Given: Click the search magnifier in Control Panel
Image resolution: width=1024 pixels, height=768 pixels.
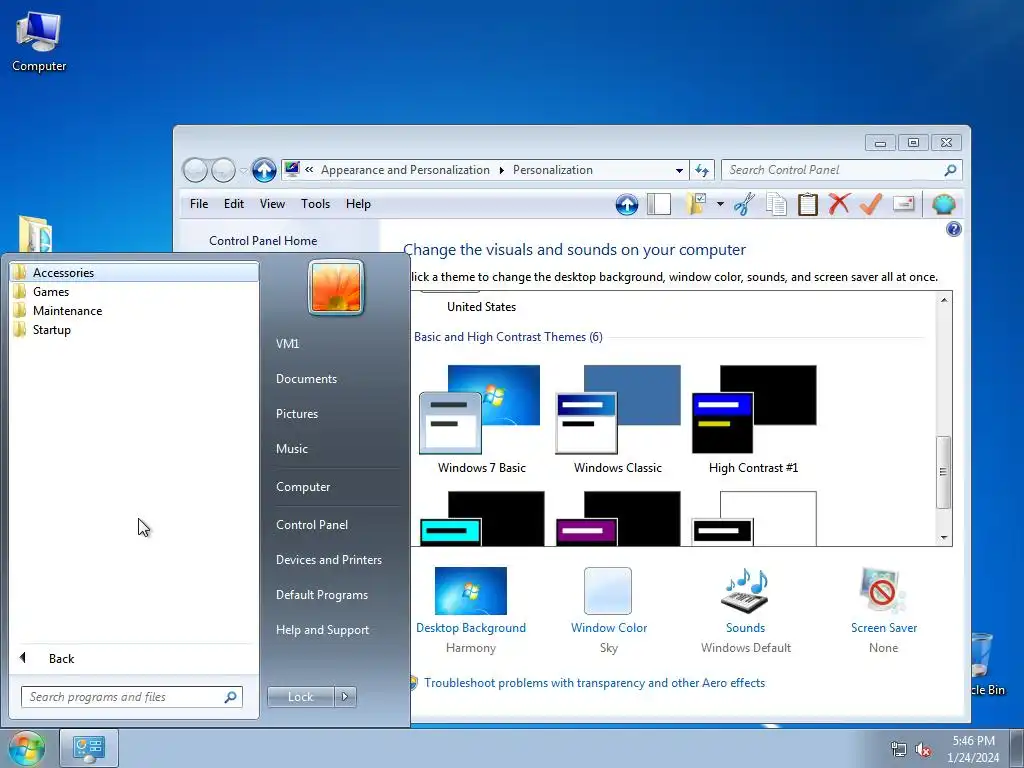Looking at the screenshot, I should 950,170.
